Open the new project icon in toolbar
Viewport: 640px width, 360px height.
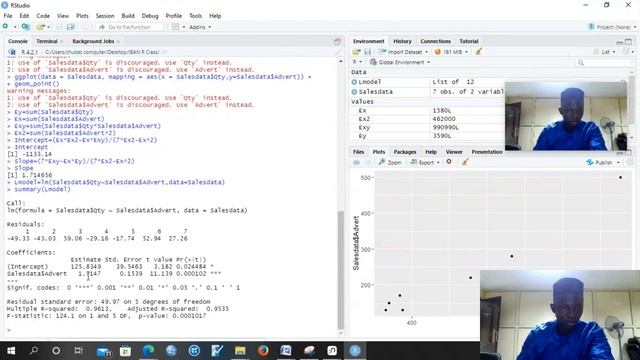coord(25,27)
